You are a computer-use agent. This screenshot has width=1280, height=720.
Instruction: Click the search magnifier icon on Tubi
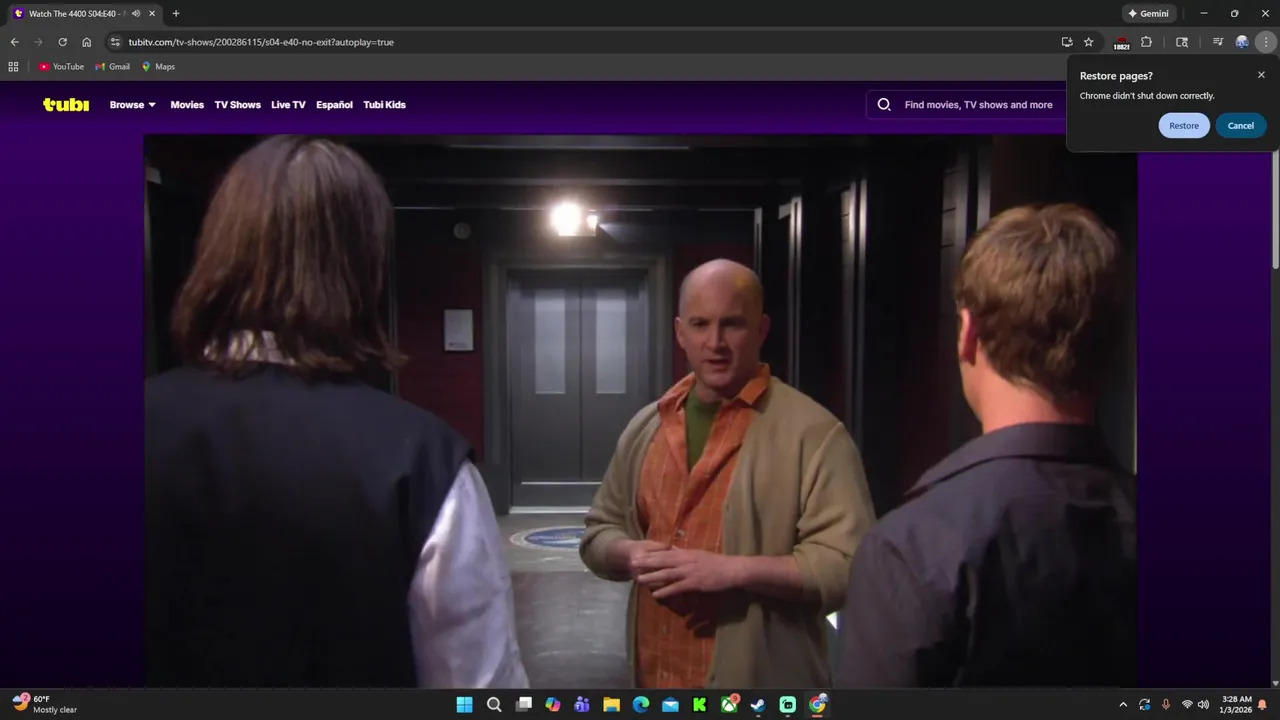pos(884,104)
